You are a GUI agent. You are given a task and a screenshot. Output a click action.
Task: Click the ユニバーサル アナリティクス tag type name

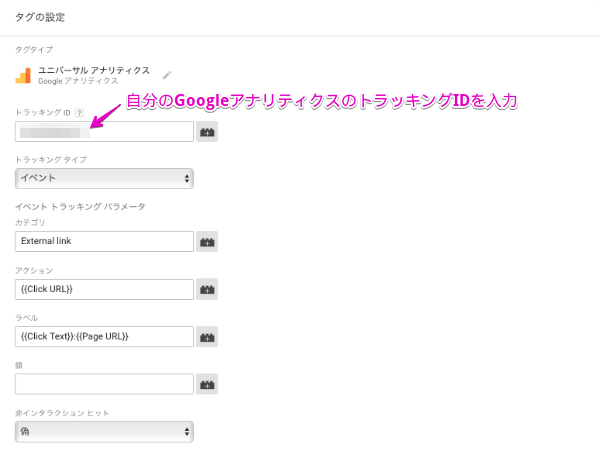[x=94, y=70]
